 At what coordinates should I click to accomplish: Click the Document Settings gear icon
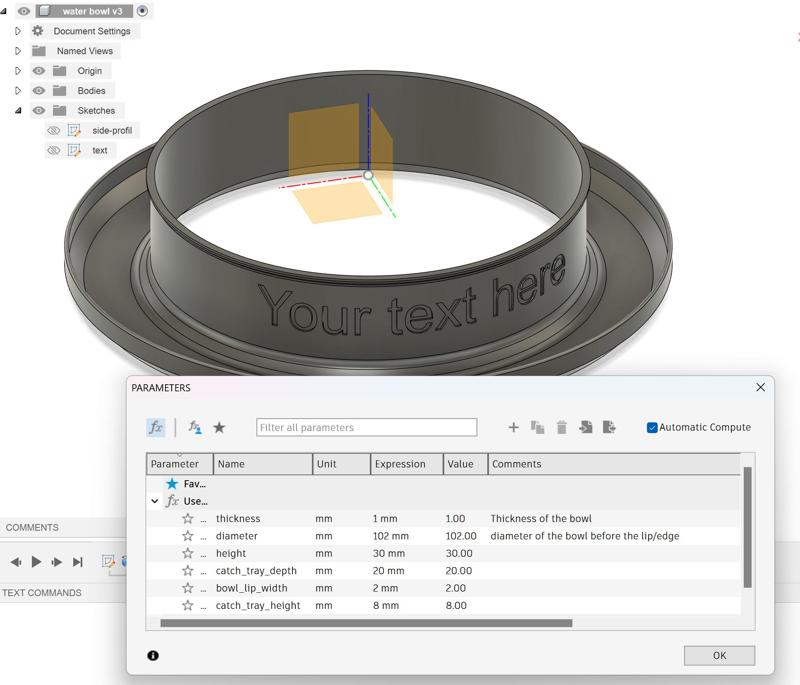click(x=38, y=31)
